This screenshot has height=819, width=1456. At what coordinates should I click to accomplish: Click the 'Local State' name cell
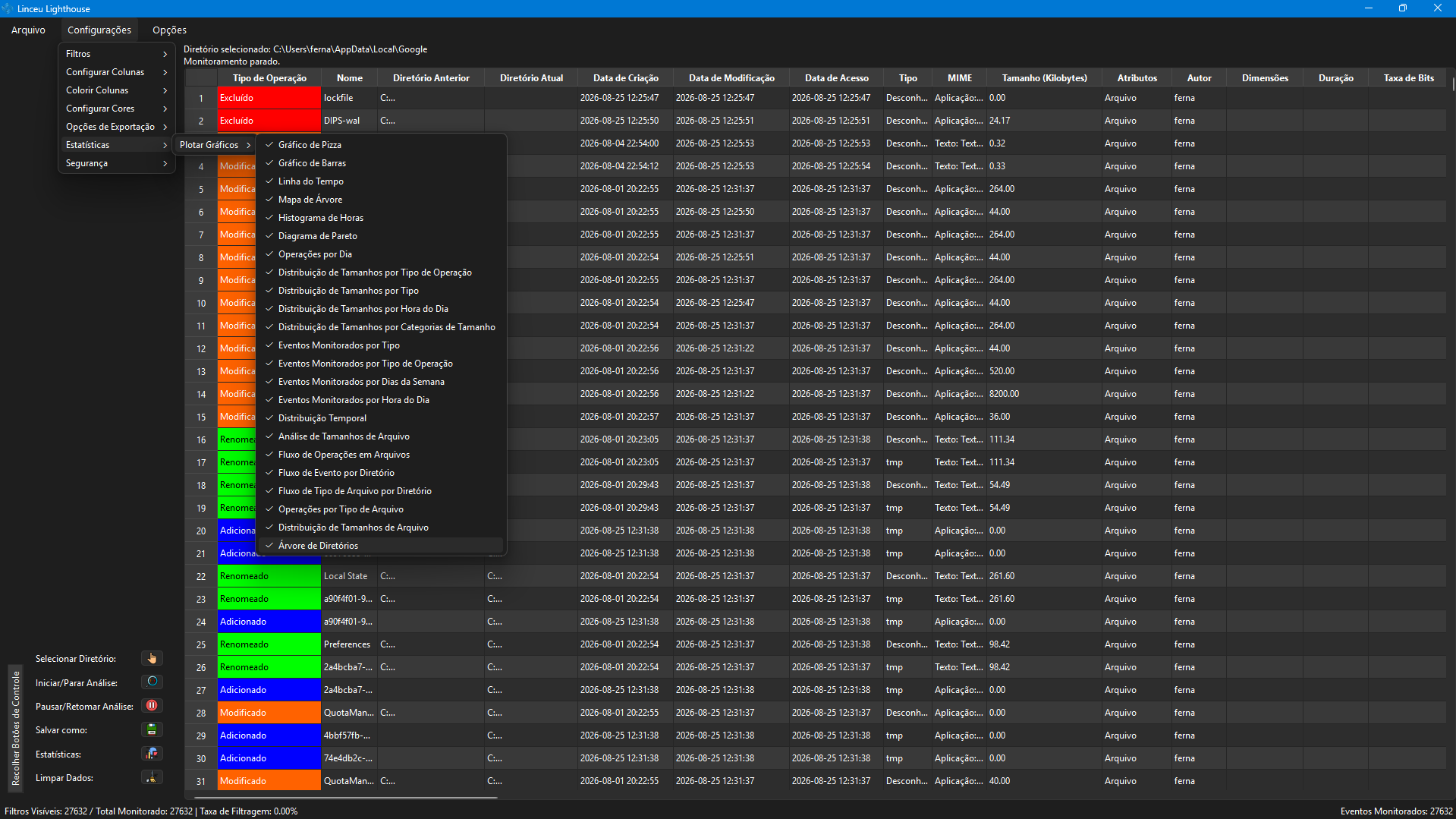(x=349, y=575)
